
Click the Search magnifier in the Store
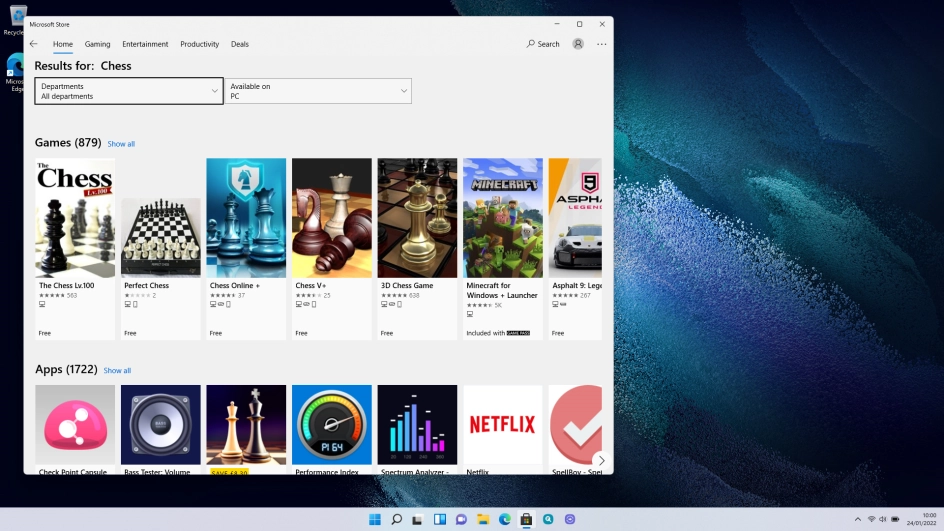point(543,44)
